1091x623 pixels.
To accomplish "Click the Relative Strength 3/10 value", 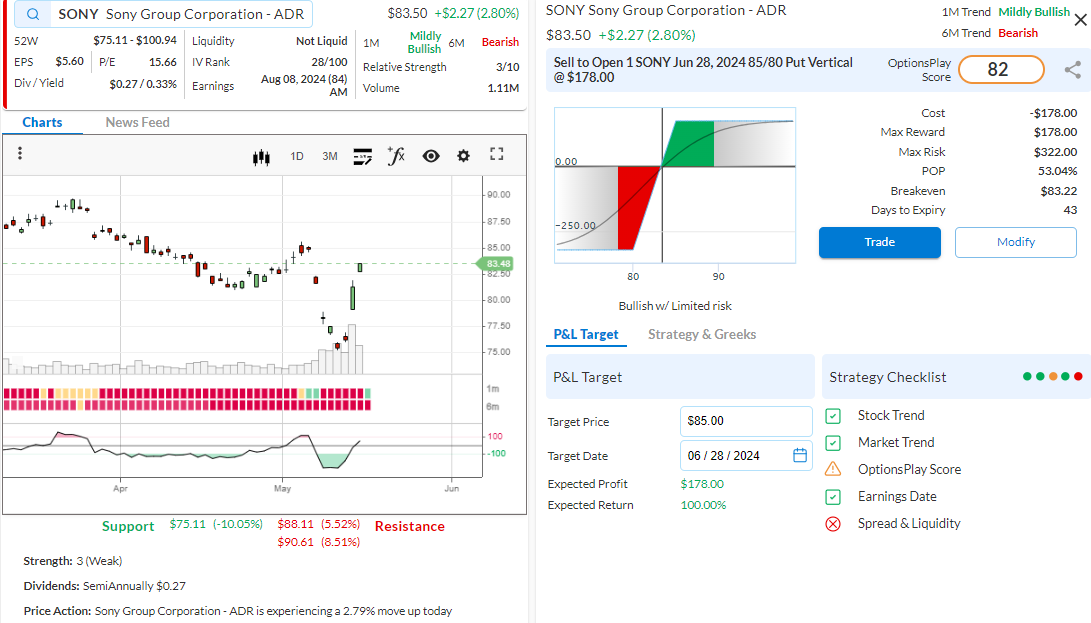I will [508, 67].
